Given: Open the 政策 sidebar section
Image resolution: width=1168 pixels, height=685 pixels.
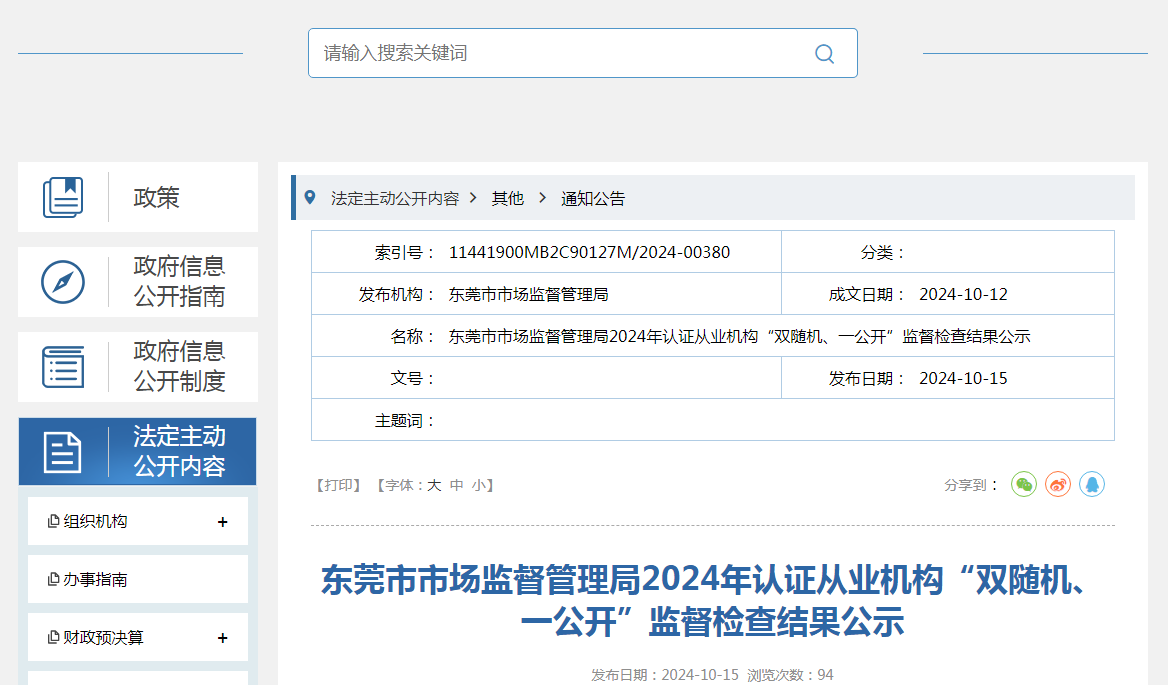Looking at the screenshot, I should click(x=157, y=198).
